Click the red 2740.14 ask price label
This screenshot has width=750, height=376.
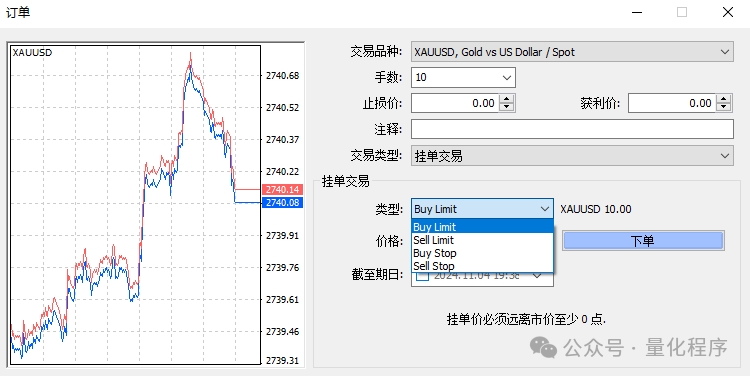click(282, 189)
